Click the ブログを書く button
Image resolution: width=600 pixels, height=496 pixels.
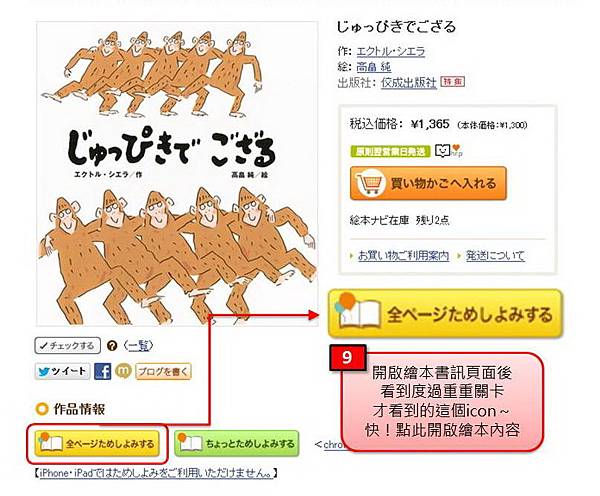click(x=163, y=371)
